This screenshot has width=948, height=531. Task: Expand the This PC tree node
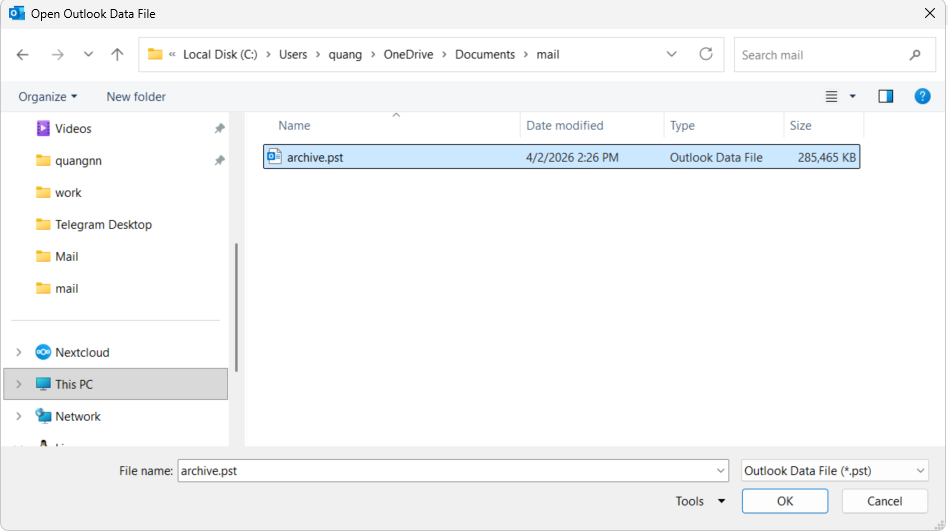[19, 384]
